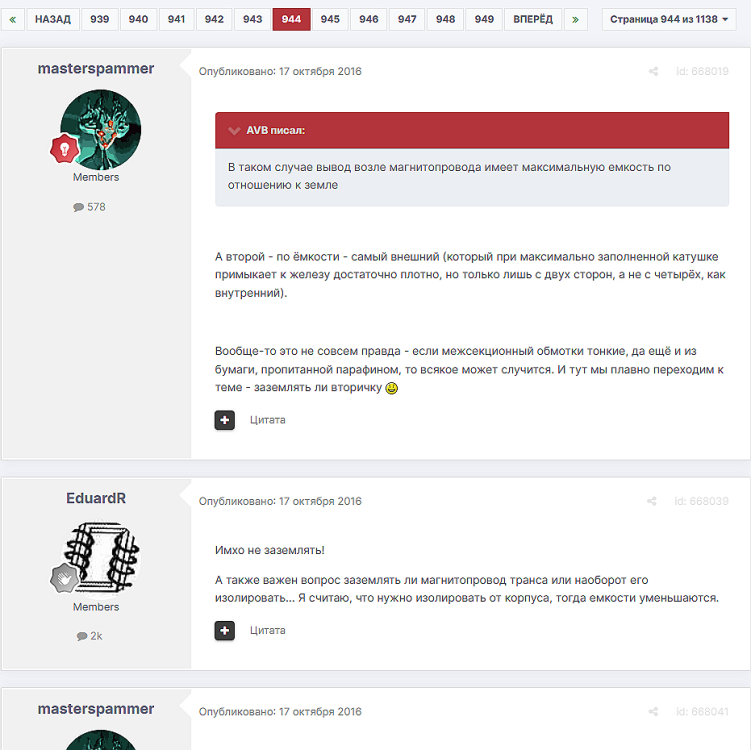
Task: Go to the first page with the double-left arrow
Action: click(13, 20)
